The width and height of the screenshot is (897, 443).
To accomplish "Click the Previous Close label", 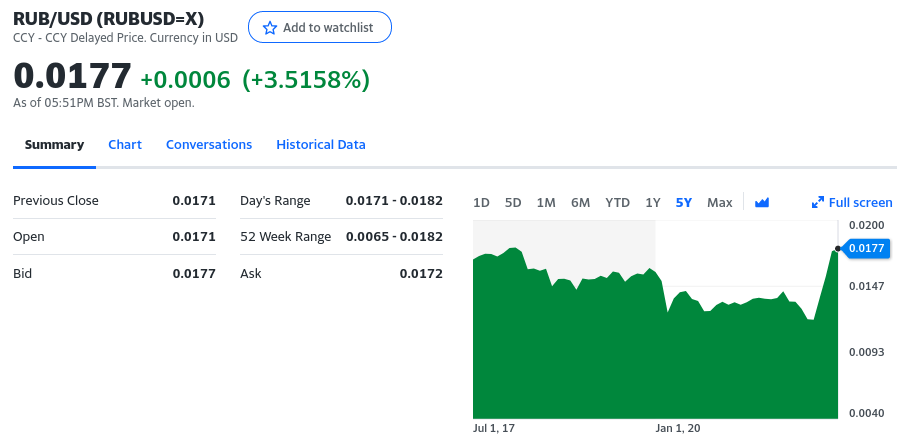I will coord(55,201).
